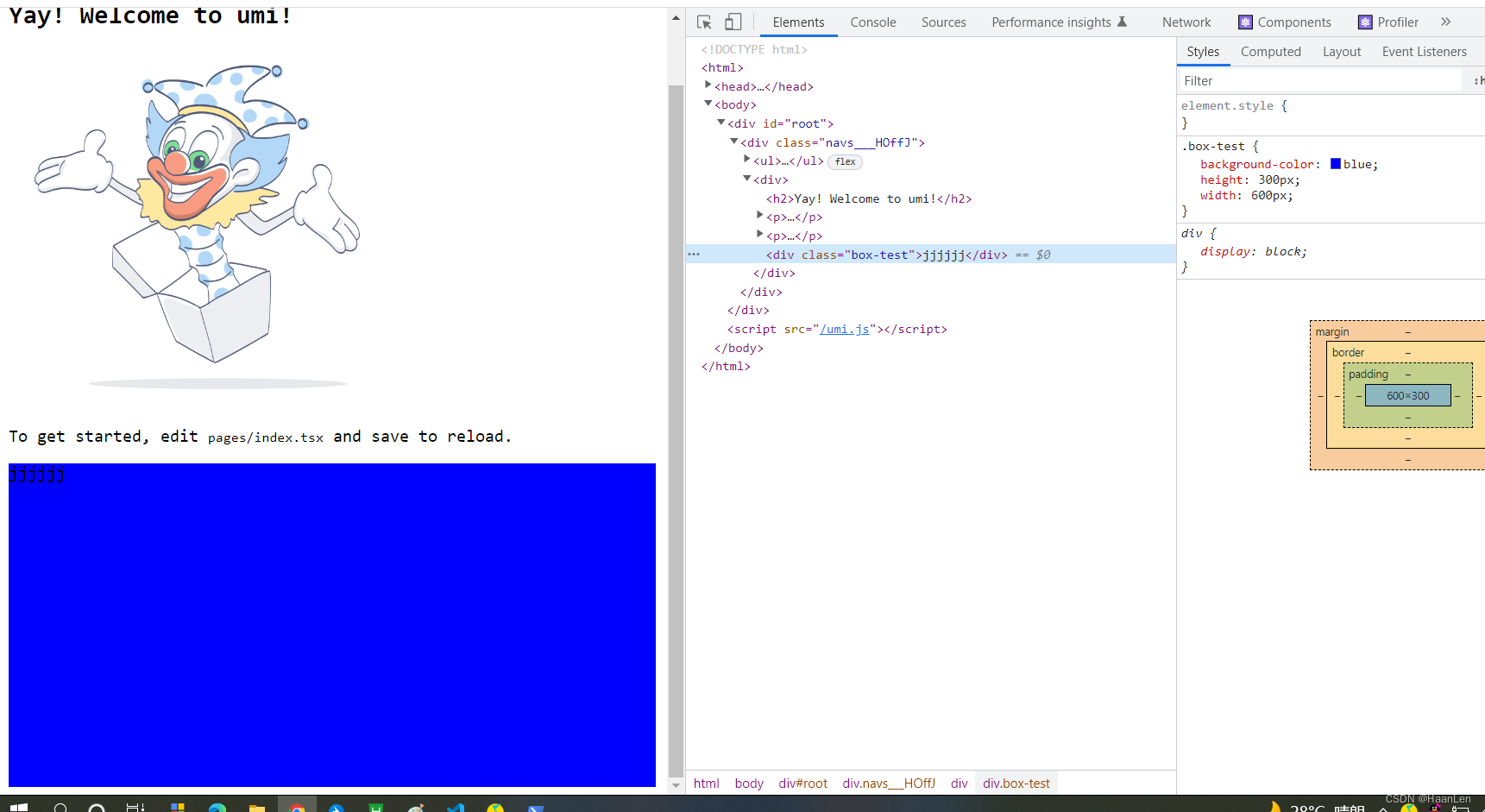
Task: Collapse the div class navs node
Action: click(734, 141)
